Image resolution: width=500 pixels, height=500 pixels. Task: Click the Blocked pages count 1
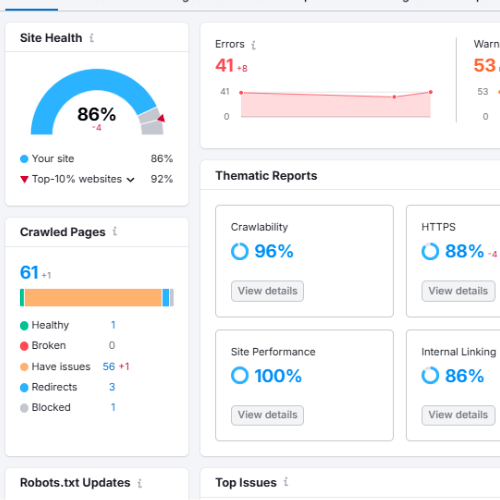click(x=113, y=407)
